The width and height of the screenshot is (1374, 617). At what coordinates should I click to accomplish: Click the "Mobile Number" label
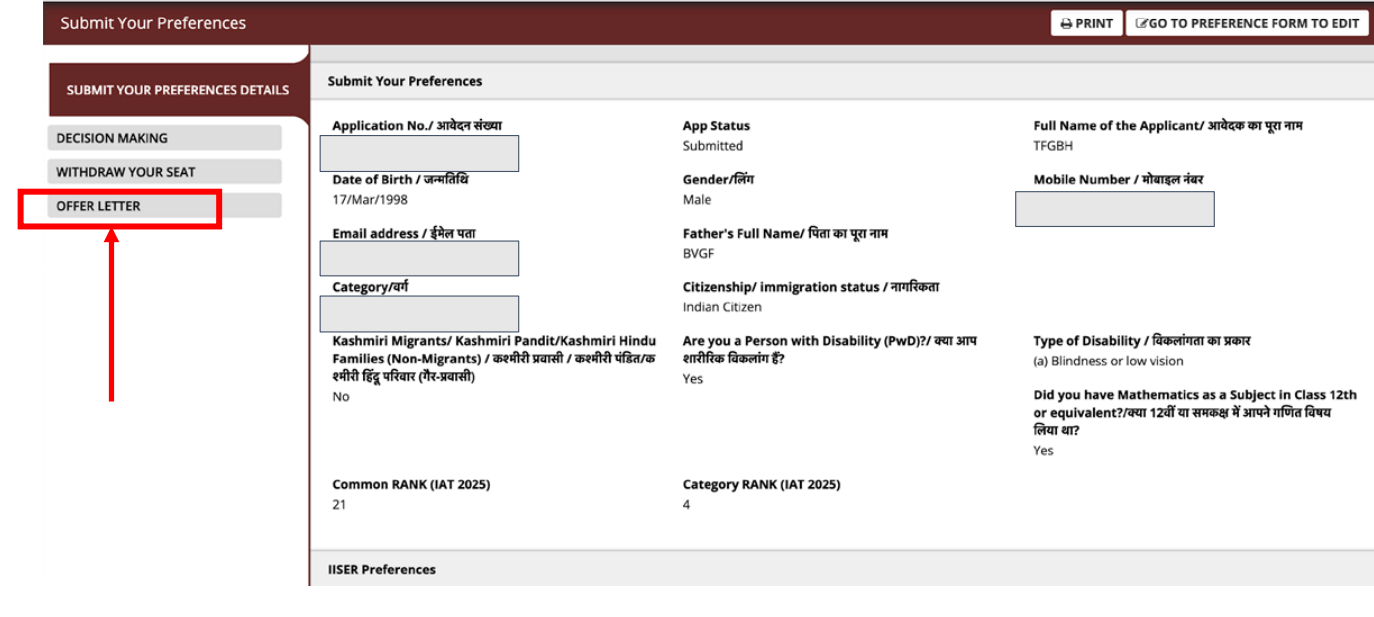click(x=1118, y=180)
